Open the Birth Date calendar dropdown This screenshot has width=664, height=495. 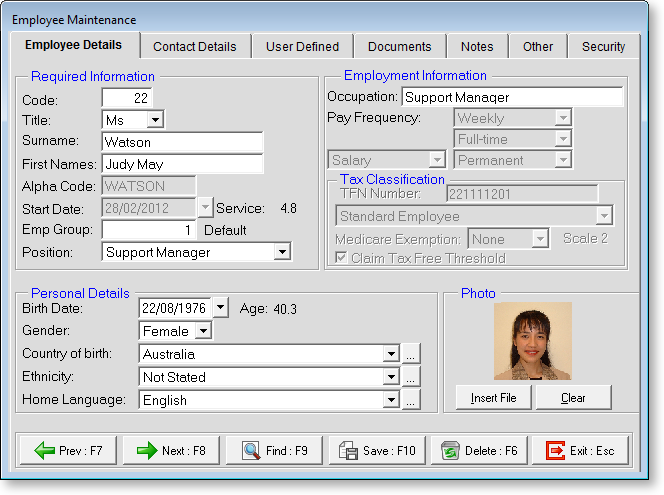tap(221, 308)
